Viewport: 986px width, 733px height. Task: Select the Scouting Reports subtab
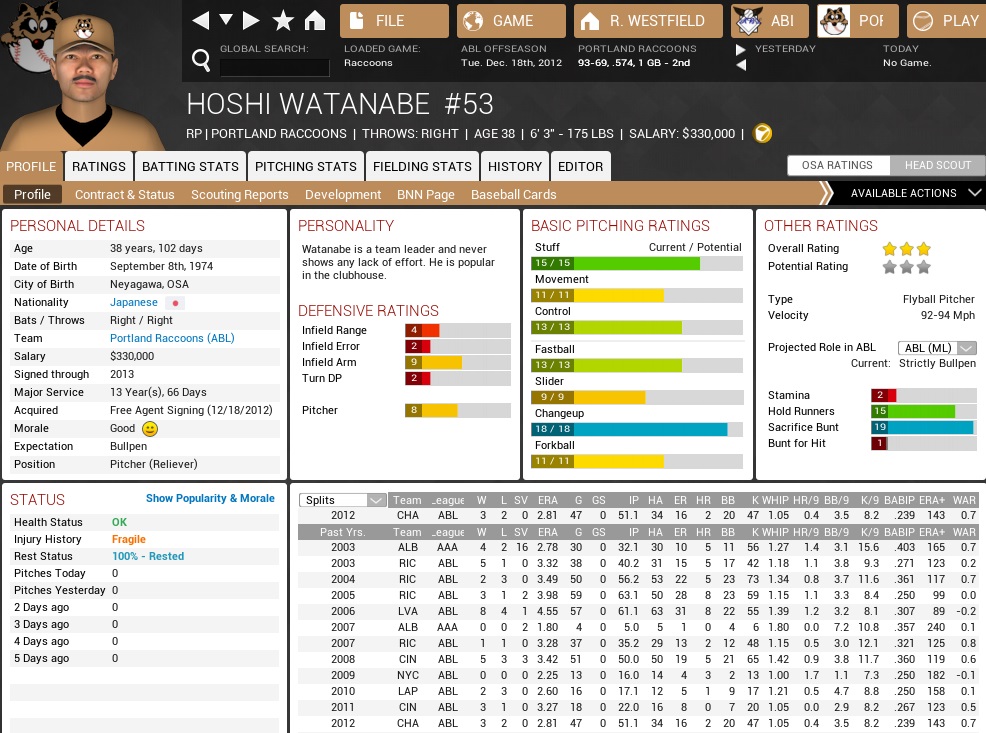tap(239, 195)
